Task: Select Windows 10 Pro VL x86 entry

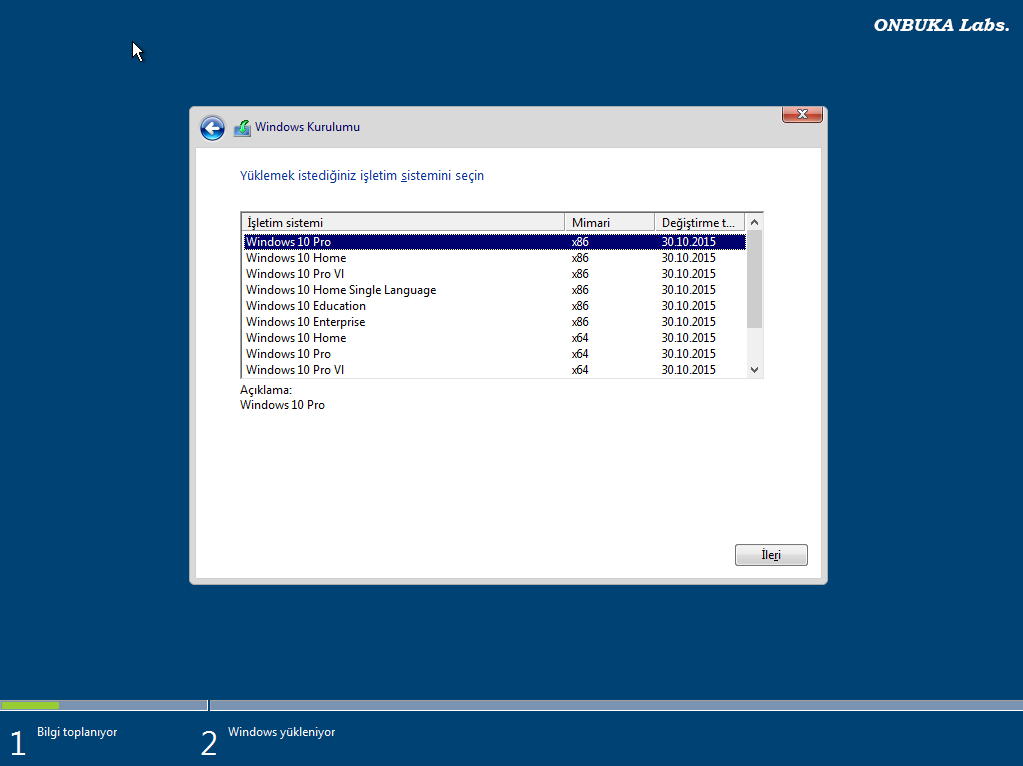Action: click(495, 273)
